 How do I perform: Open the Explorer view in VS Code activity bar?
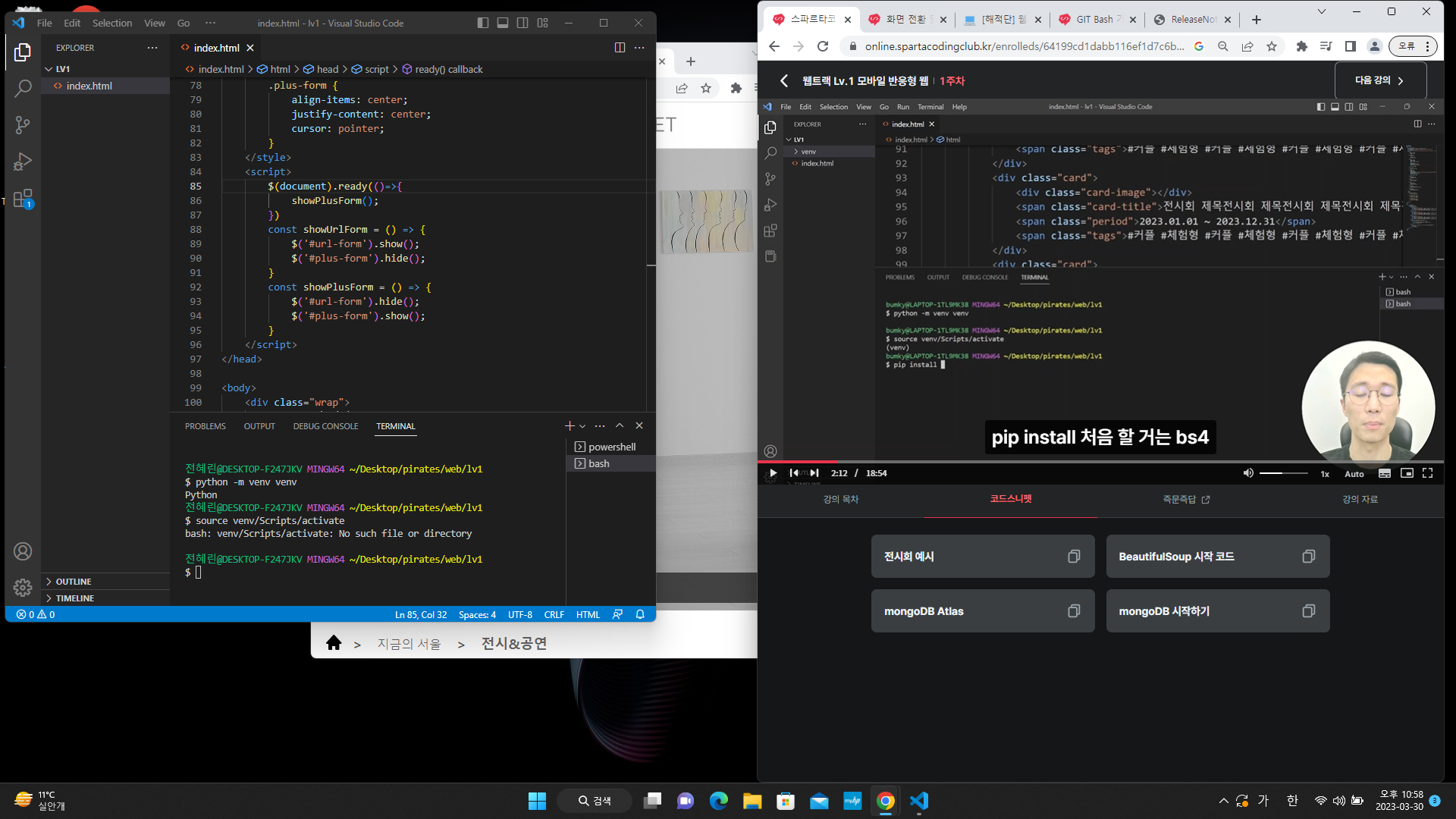pos(23,52)
